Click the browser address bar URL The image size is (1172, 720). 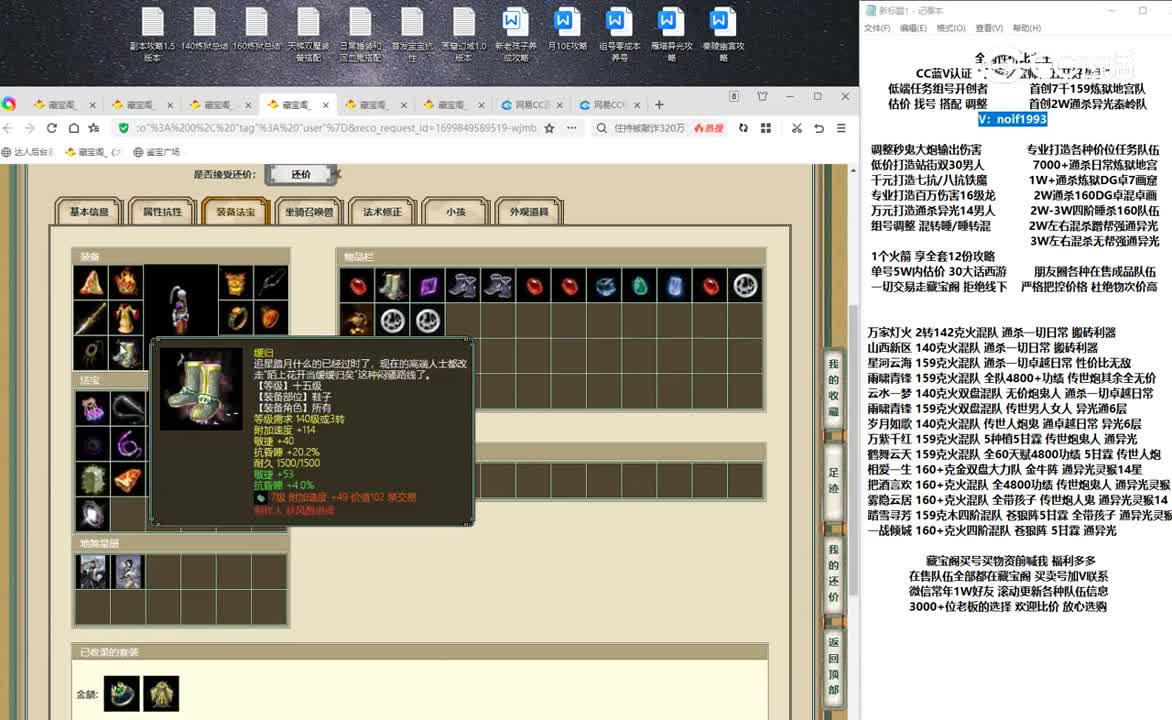336,128
